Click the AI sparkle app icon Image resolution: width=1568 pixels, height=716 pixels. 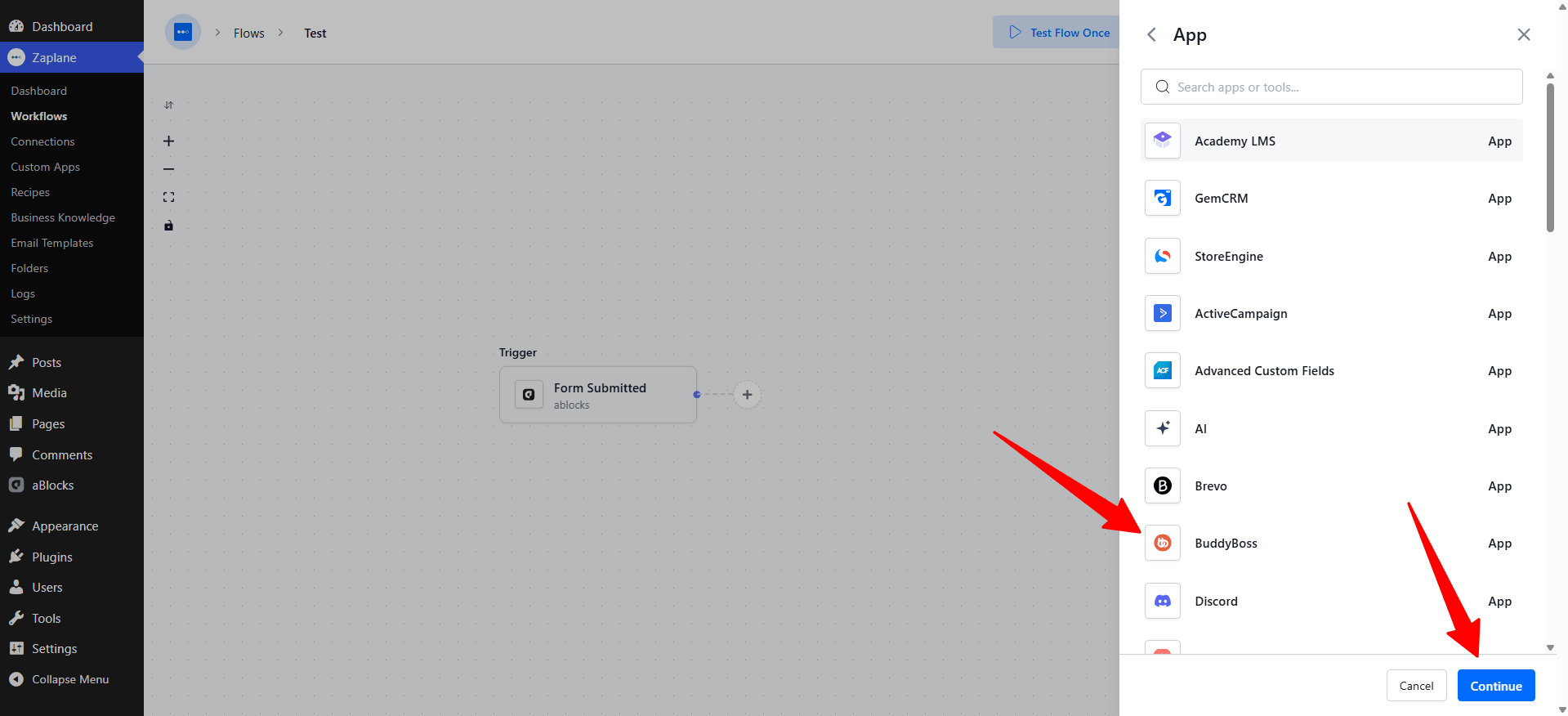coord(1163,428)
